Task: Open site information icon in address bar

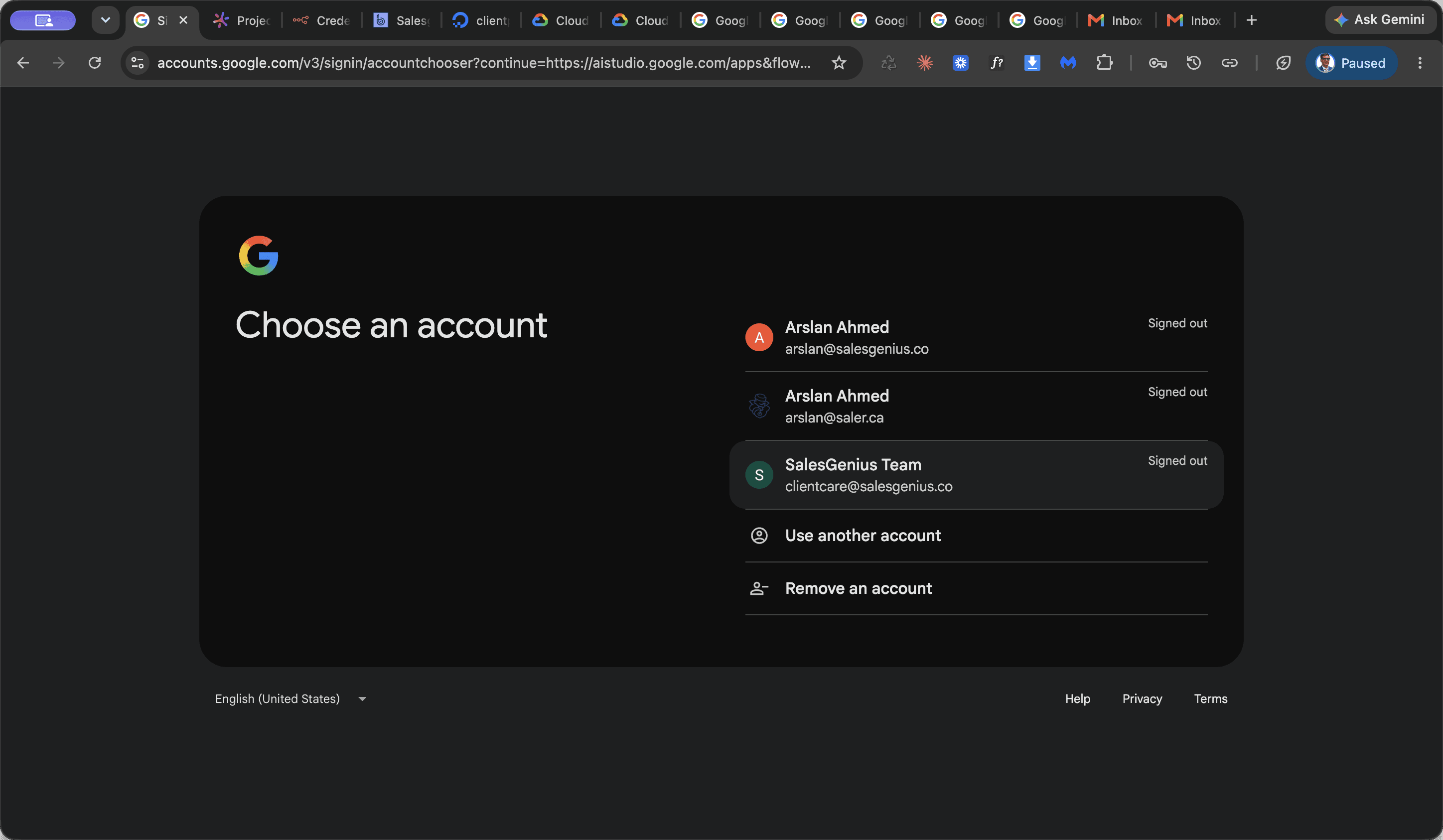Action: point(138,63)
